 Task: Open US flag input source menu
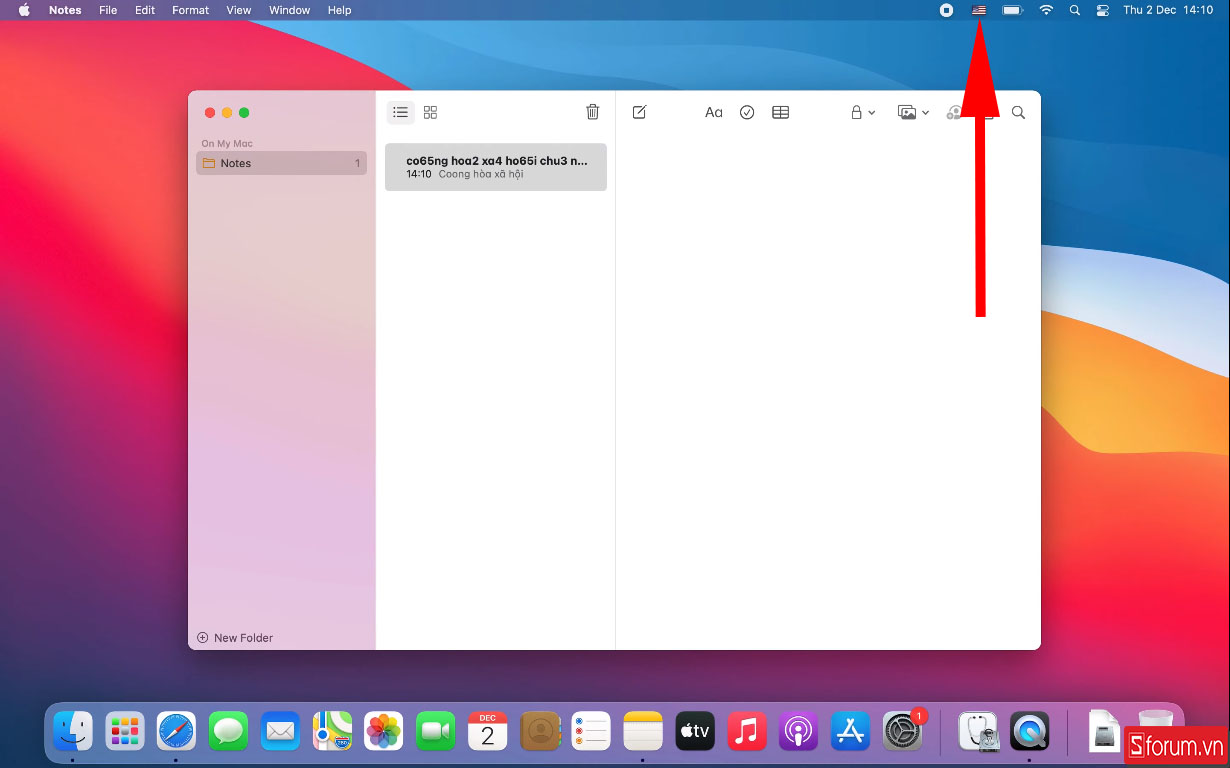pos(978,10)
